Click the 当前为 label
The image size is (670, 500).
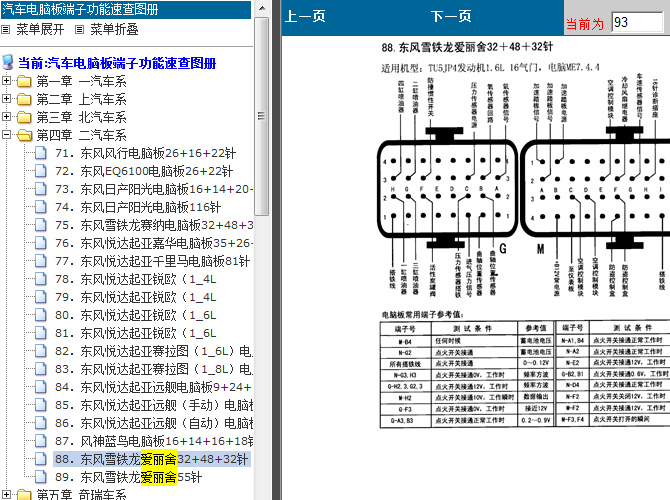585,24
